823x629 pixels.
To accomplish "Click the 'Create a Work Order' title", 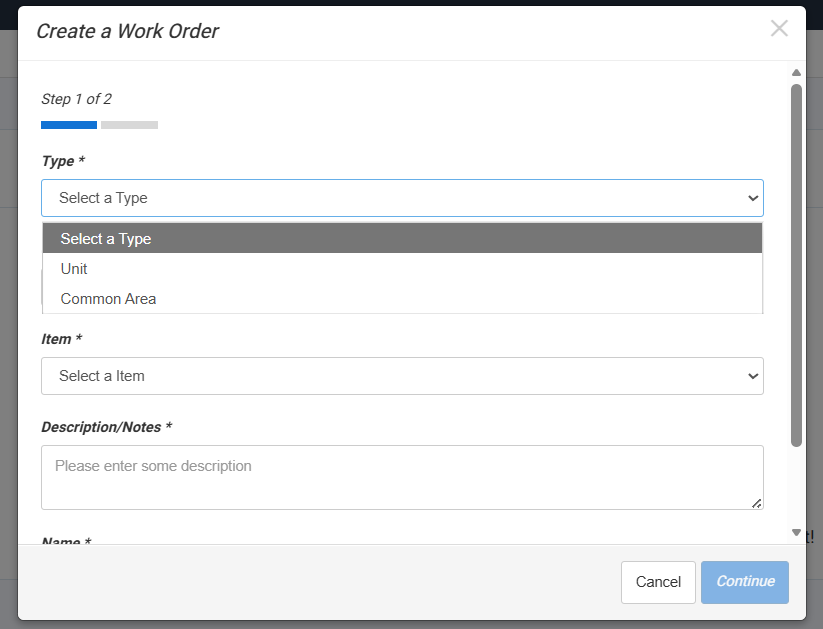I will pyautogui.click(x=128, y=31).
